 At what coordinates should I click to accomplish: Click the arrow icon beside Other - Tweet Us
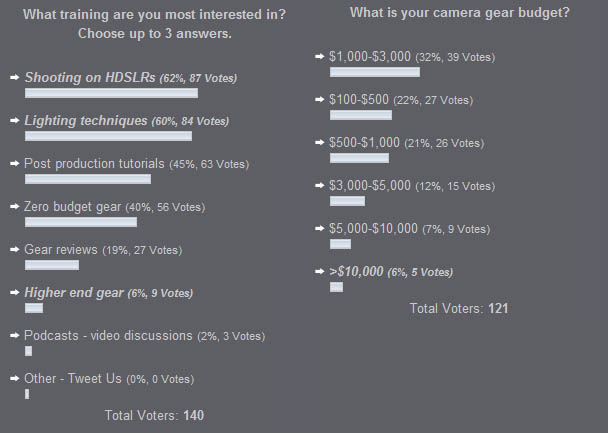tap(15, 379)
